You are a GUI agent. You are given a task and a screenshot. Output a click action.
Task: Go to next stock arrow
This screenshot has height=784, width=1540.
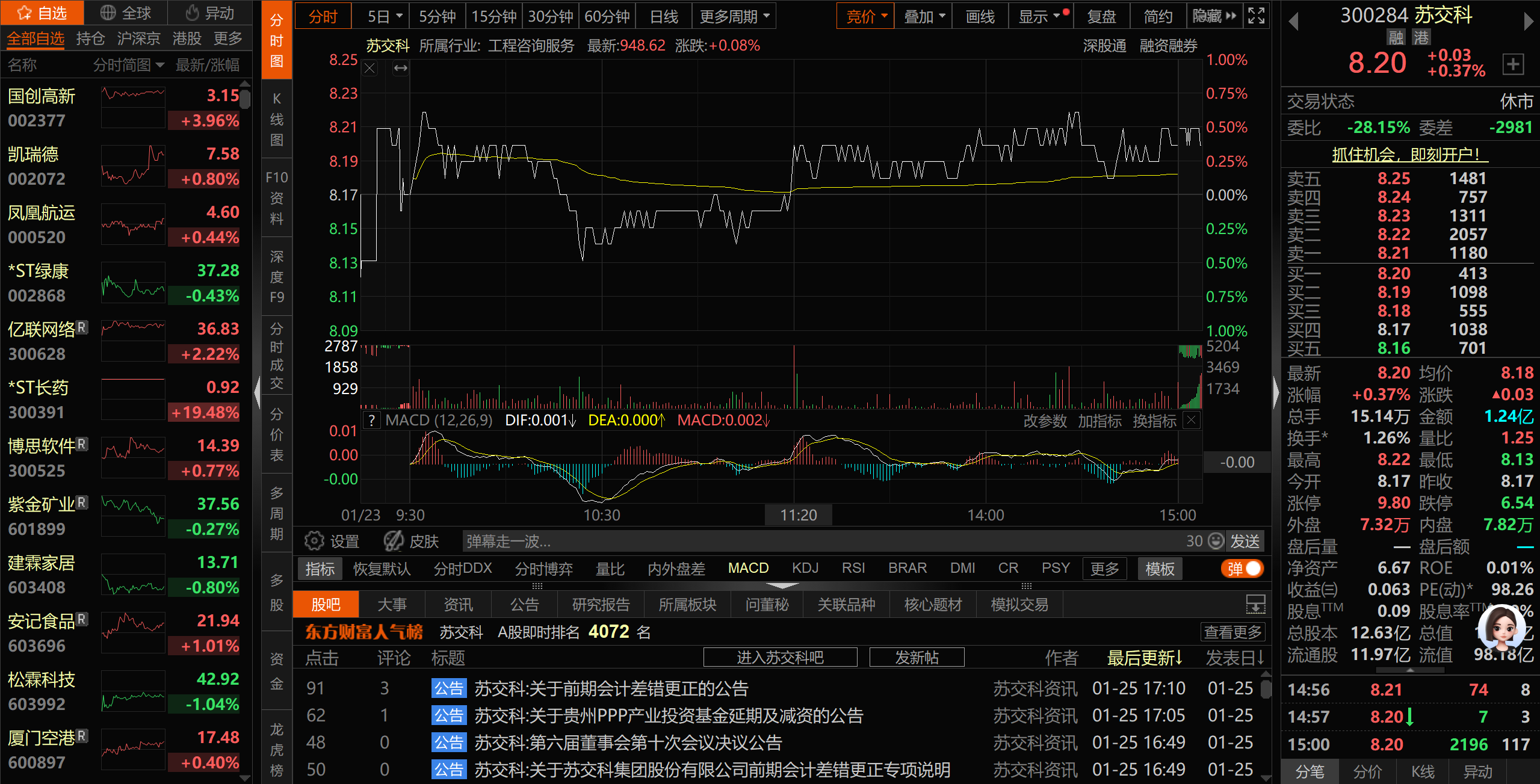(1528, 22)
